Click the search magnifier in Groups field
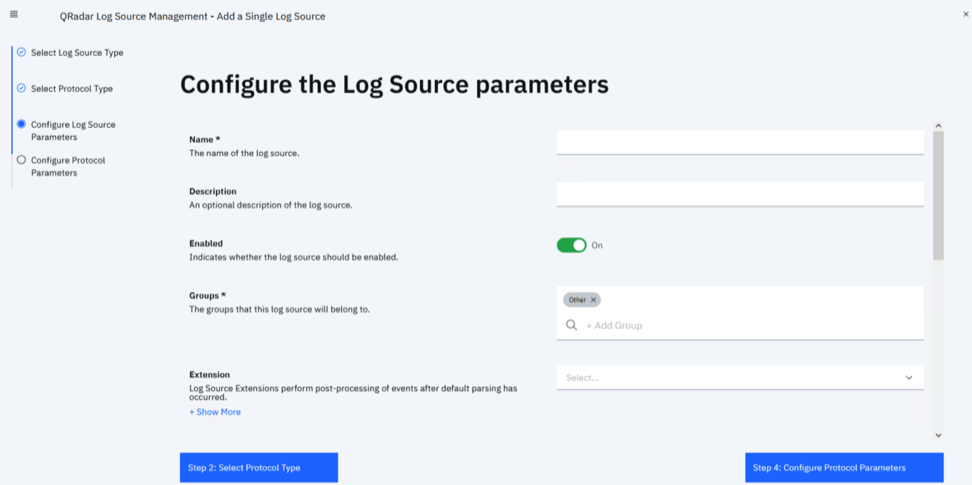 coord(572,325)
